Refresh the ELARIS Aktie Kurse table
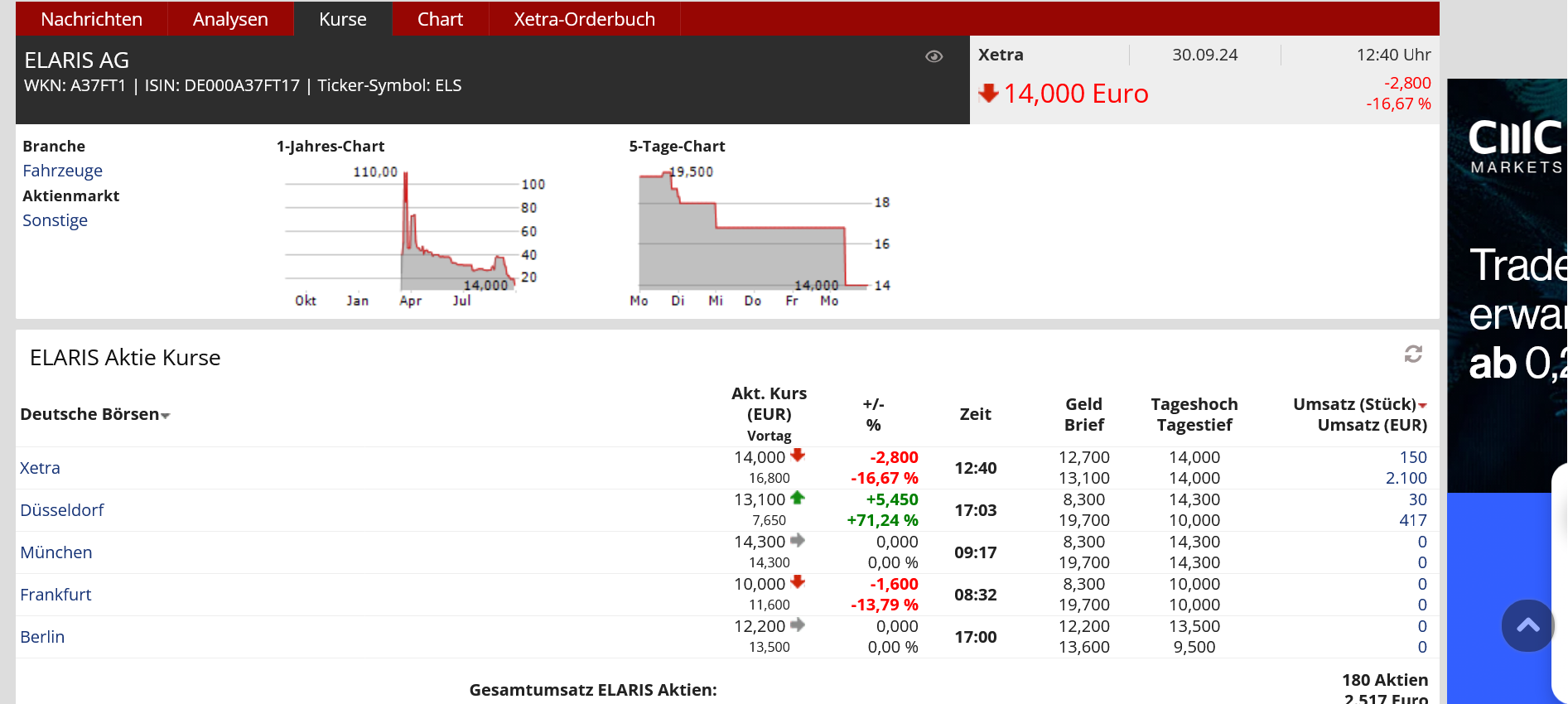Image resolution: width=1568 pixels, height=704 pixels. tap(1413, 354)
